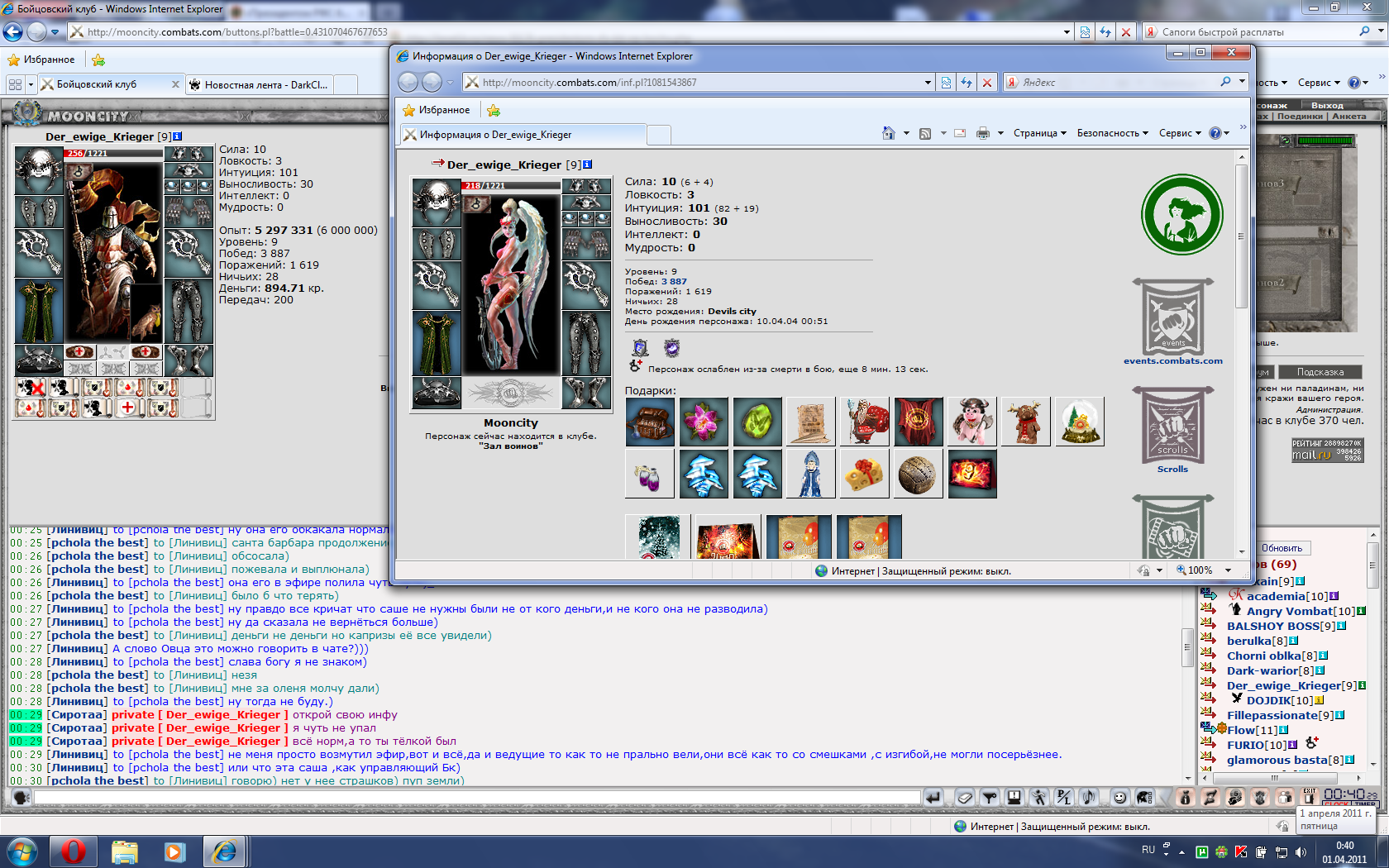Open the helmet equipment slot in the popup
This screenshot has width=1389, height=868.
point(437,202)
